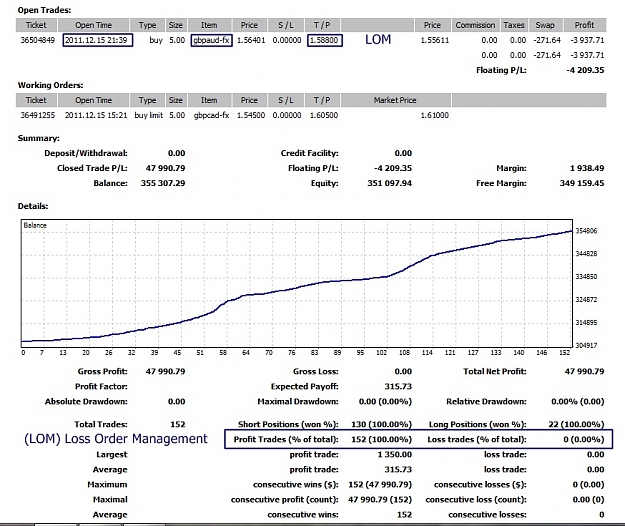Viewport: 625px width, 526px height.
Task: Click the Expected Payoff value 315.73
Action: point(398,387)
